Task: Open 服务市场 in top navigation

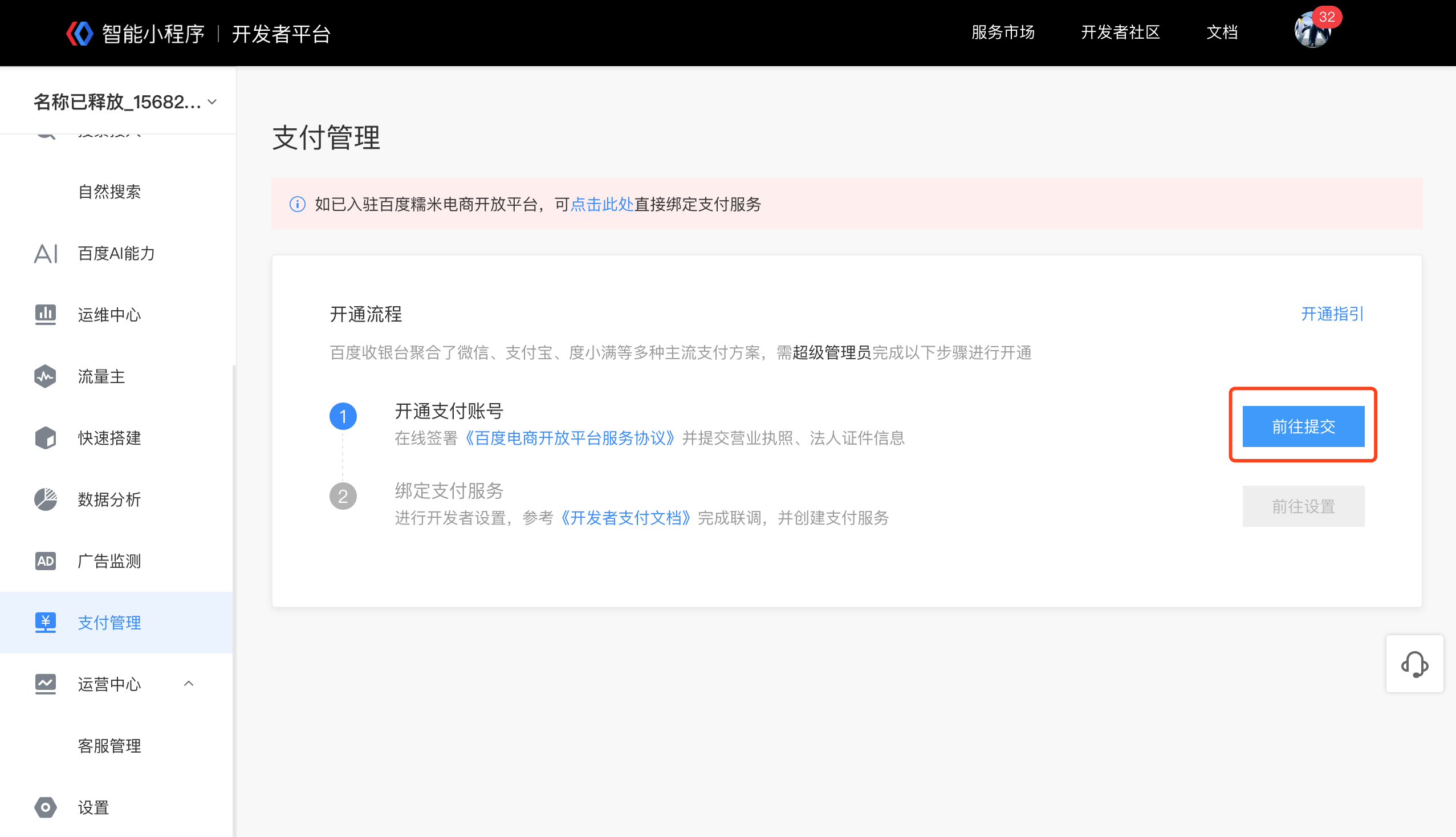Action: click(1002, 32)
